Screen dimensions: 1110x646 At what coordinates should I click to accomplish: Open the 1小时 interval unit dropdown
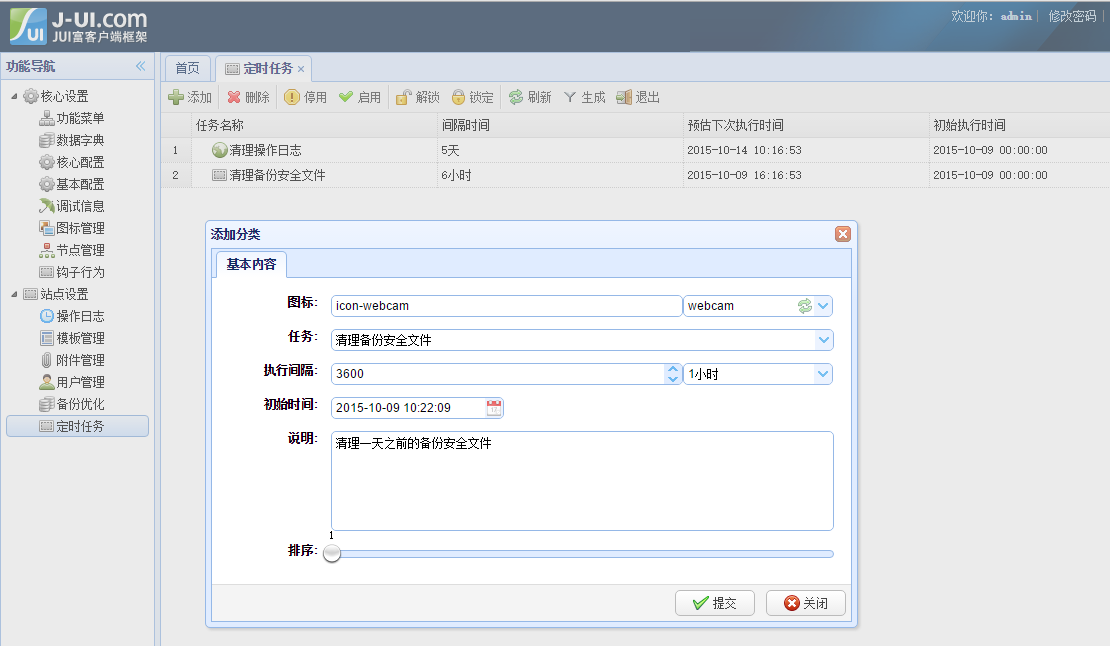pos(823,374)
